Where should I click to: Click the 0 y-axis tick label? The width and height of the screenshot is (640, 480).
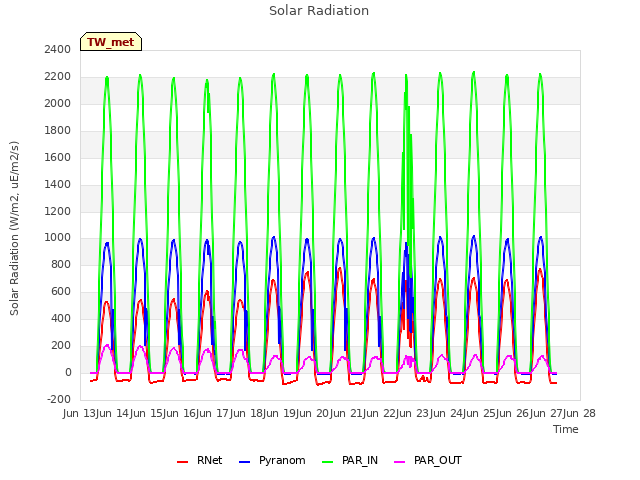68,373
